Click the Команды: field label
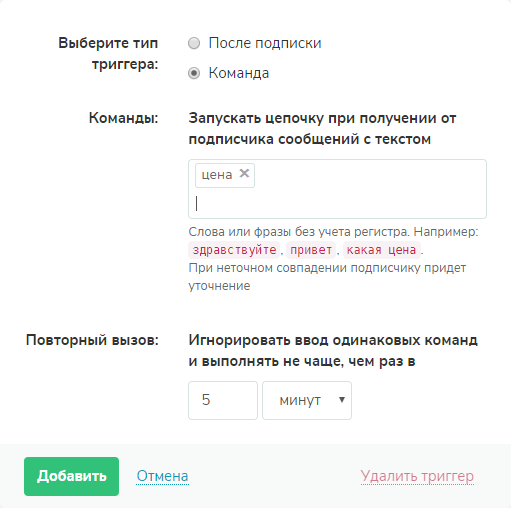The height and width of the screenshot is (508, 511). (x=123, y=118)
